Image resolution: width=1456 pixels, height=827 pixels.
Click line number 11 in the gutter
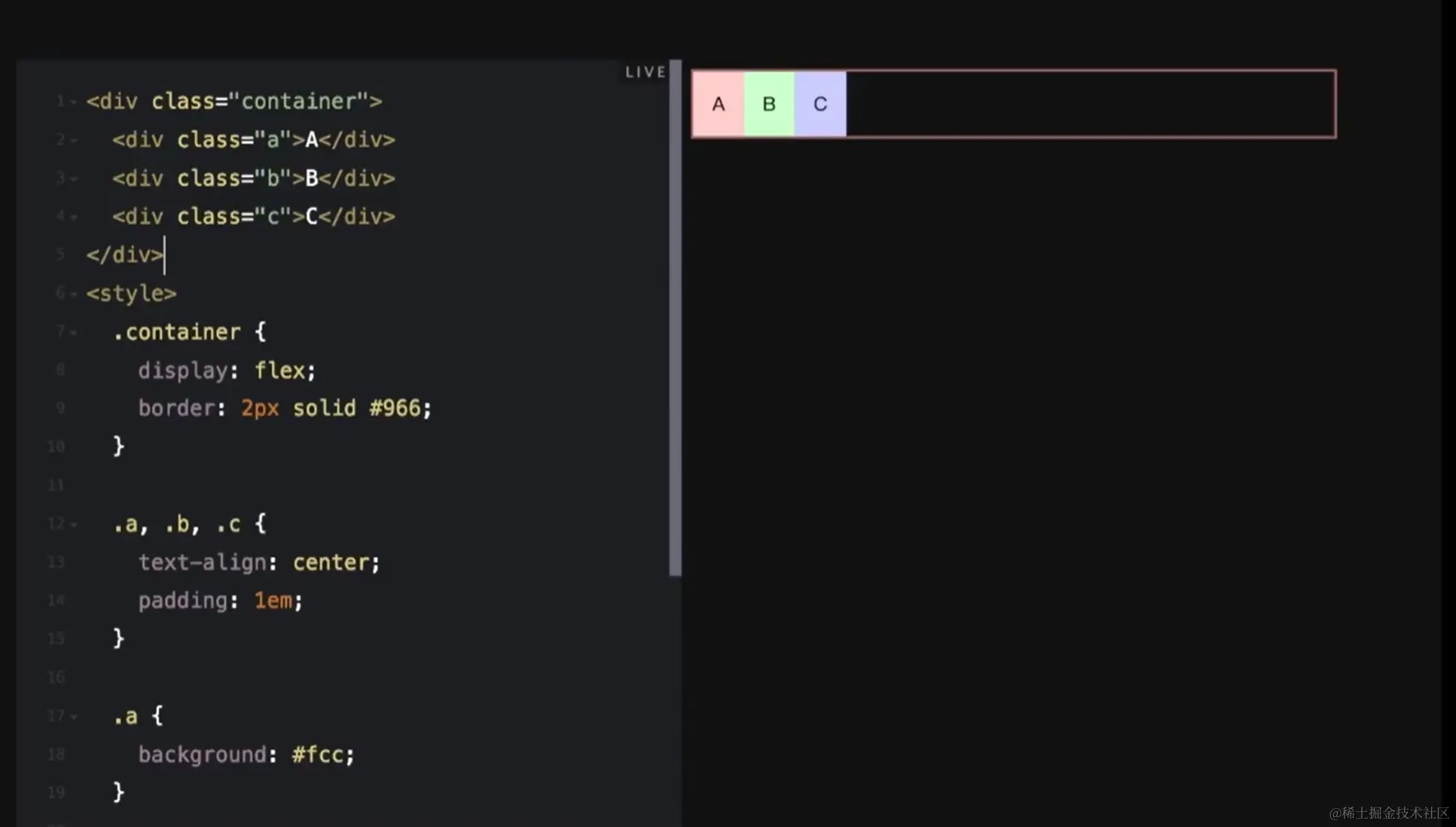tap(56, 485)
